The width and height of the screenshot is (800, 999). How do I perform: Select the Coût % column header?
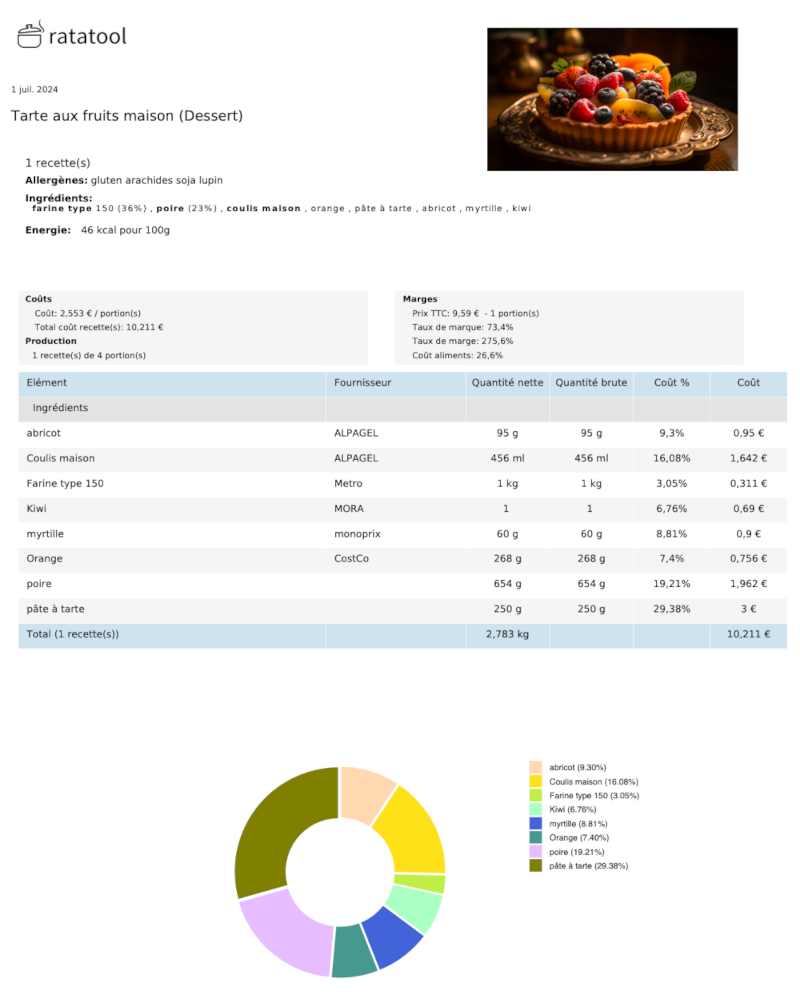click(671, 382)
